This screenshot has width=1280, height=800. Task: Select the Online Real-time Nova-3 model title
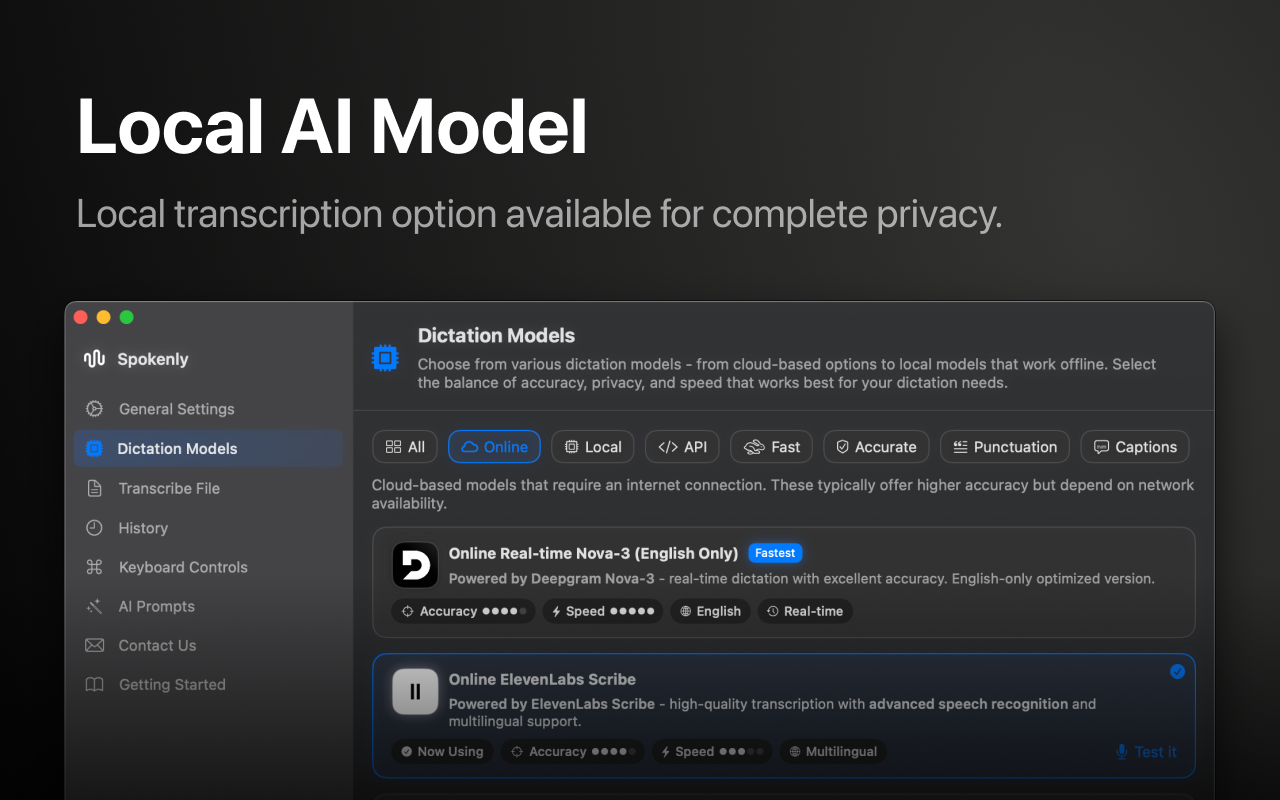593,553
